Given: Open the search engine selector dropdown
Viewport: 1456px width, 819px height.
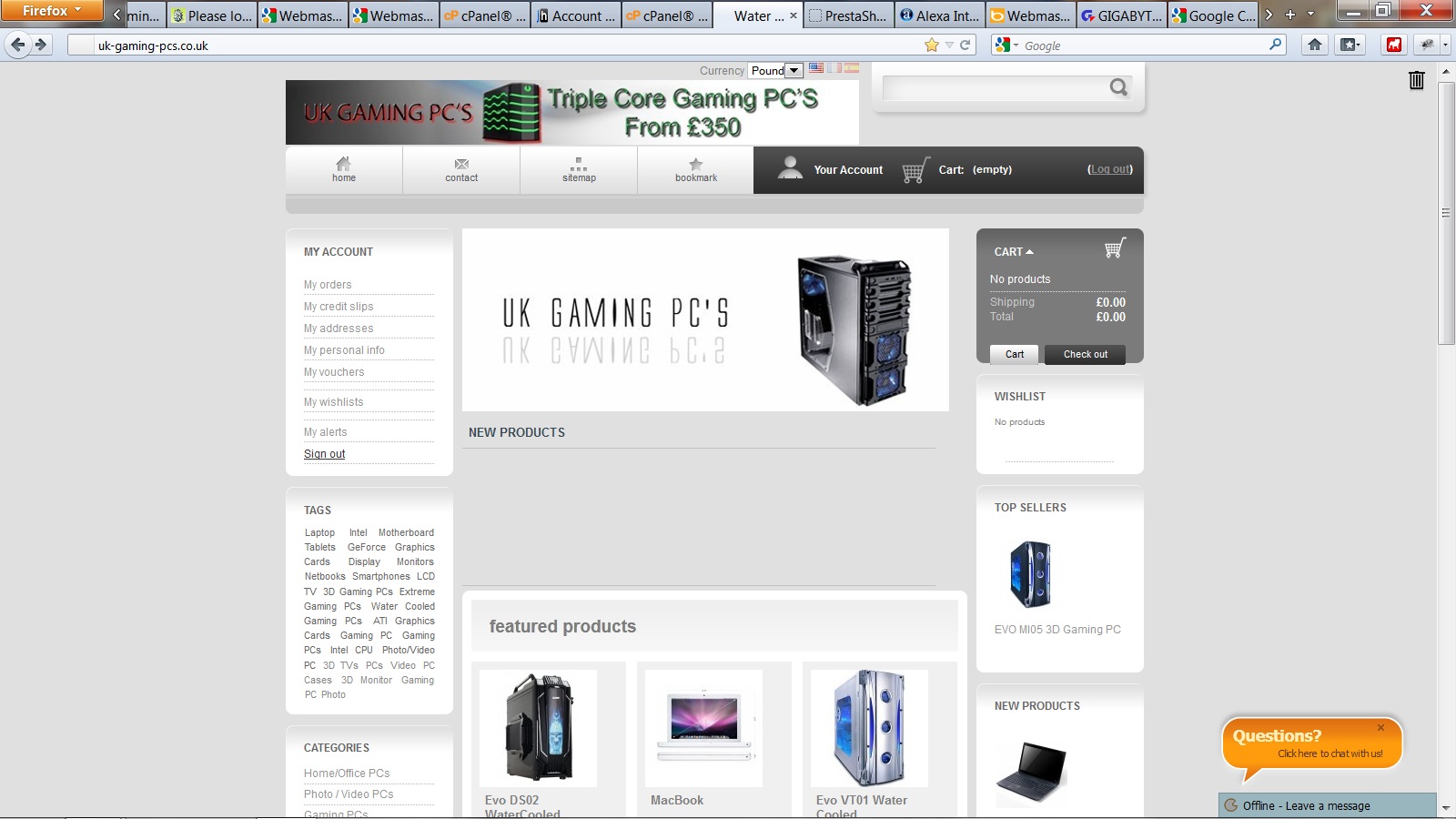Looking at the screenshot, I should point(1006,45).
